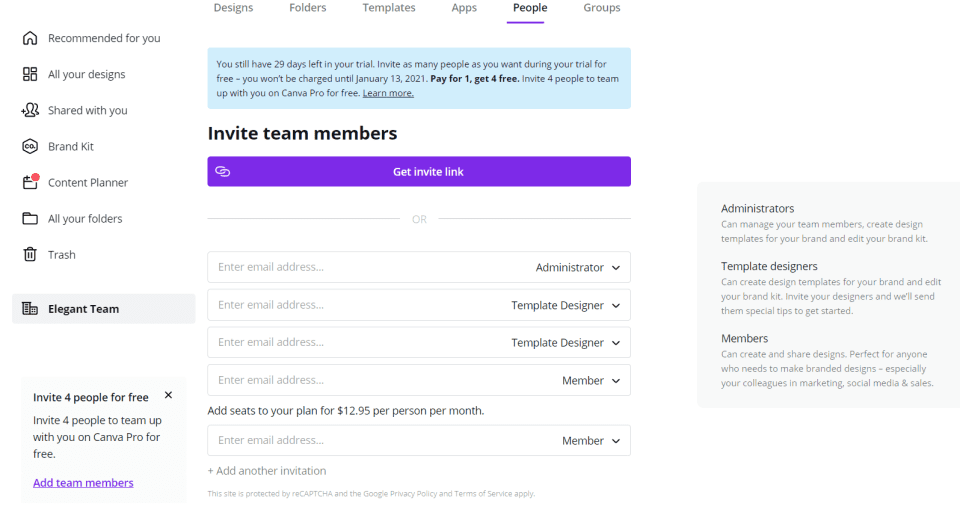Viewport: 960px width, 512px height.
Task: Click the Members description heading
Action: pyautogui.click(x=744, y=338)
